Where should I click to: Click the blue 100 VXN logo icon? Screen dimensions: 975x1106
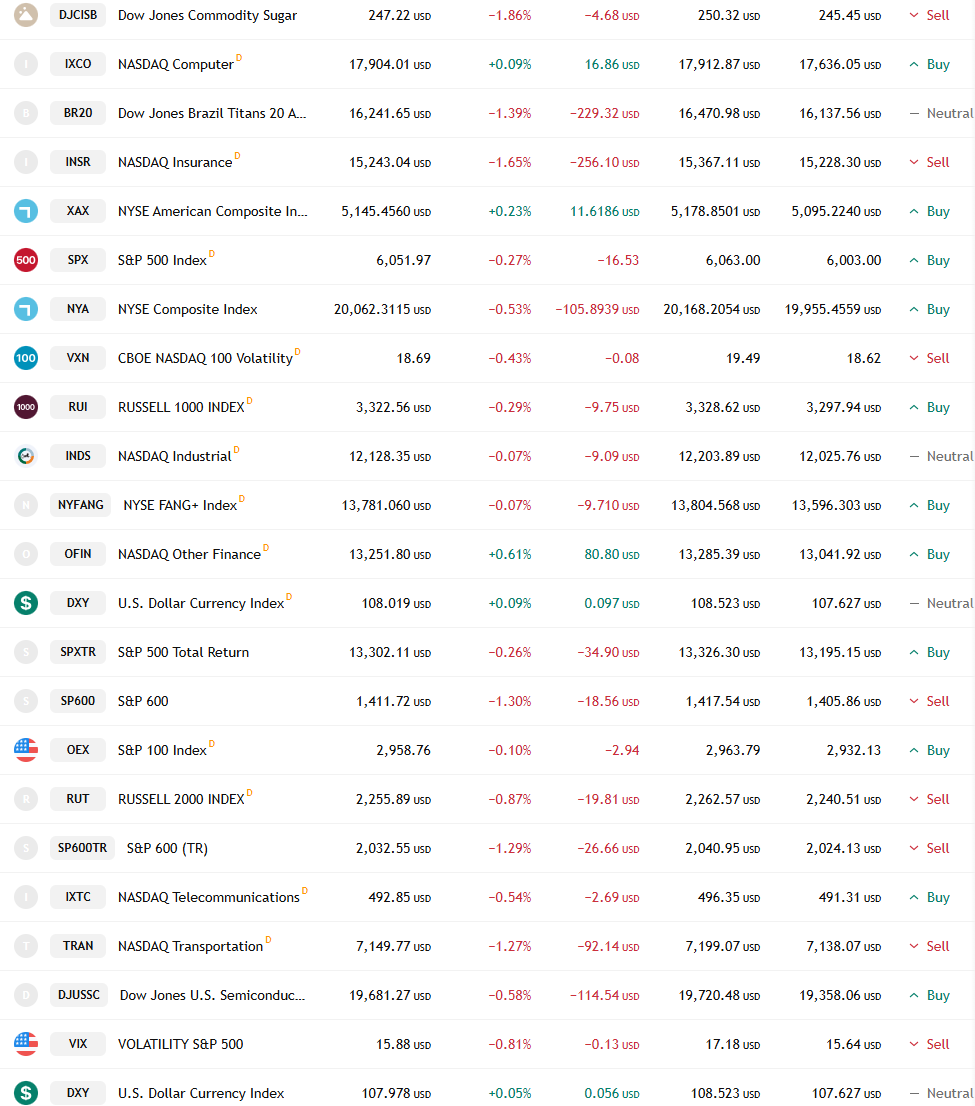(26, 358)
